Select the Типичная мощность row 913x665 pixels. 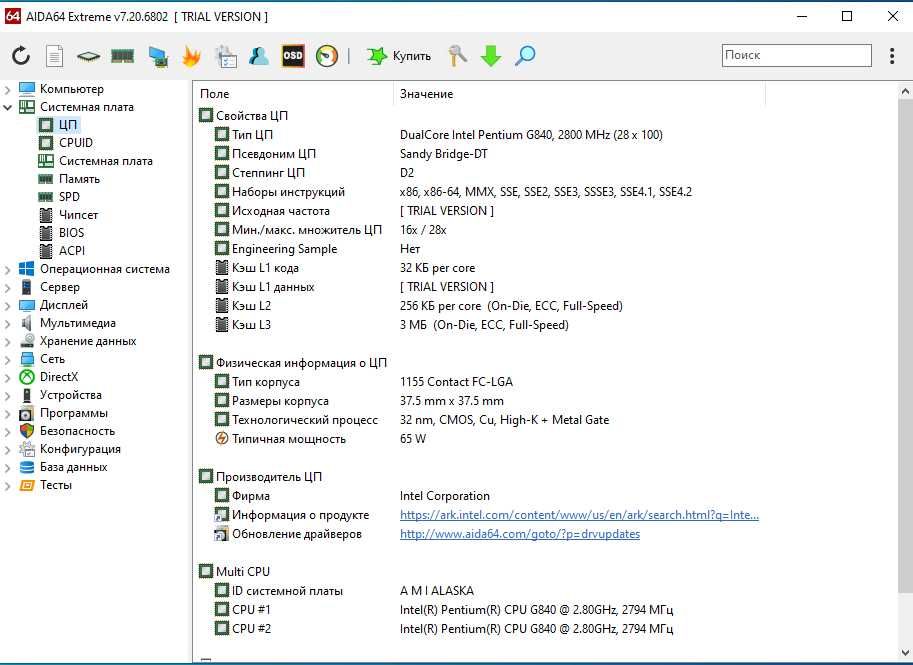coord(320,438)
